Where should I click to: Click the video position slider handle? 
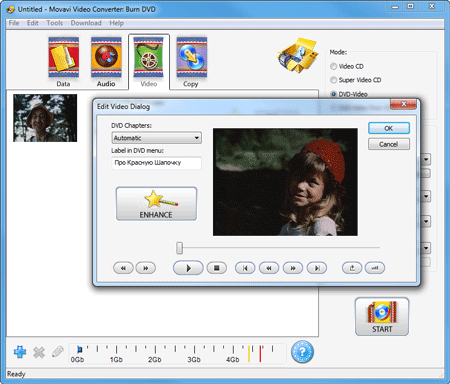(x=180, y=248)
